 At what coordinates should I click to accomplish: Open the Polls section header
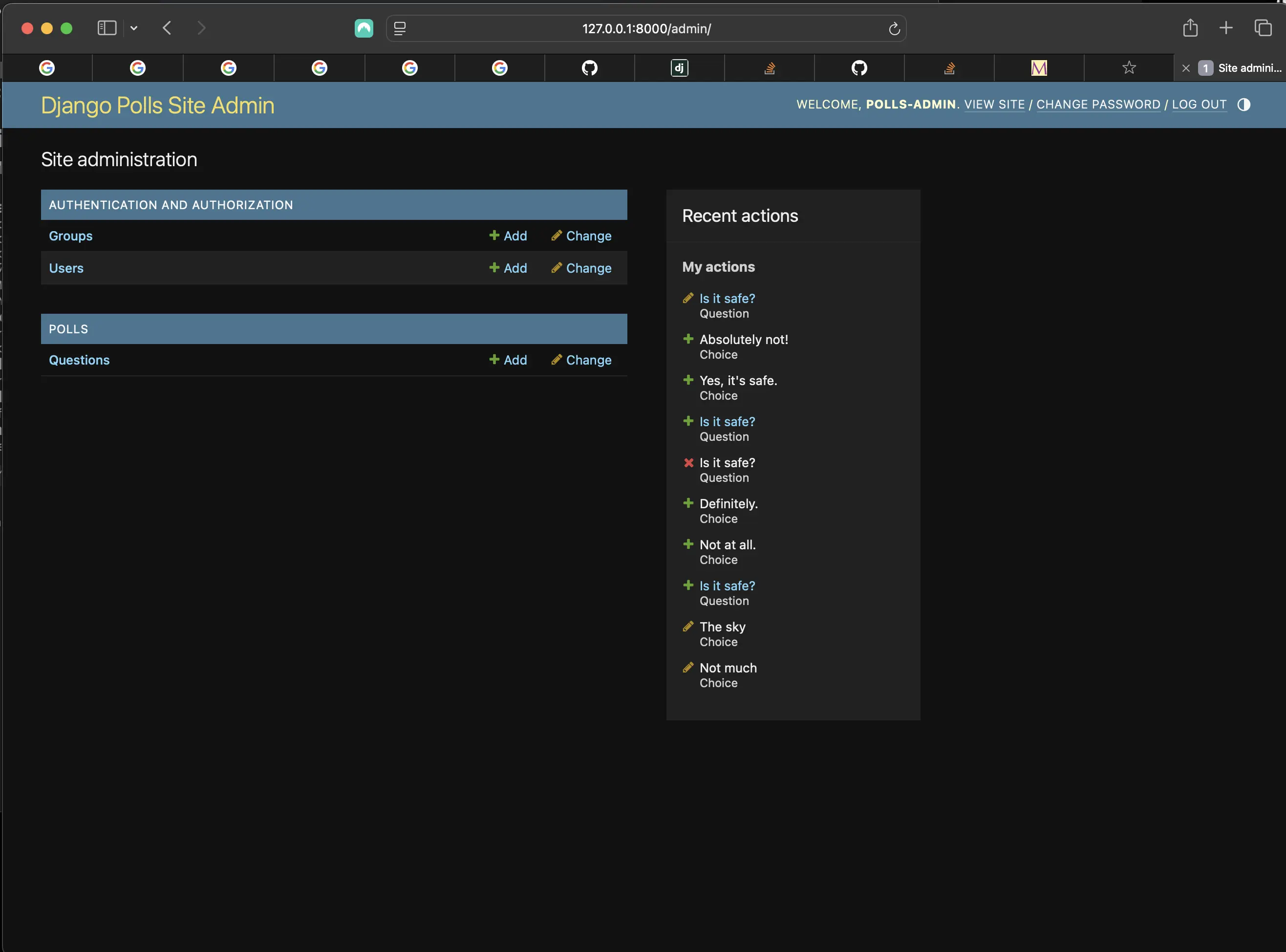(x=68, y=329)
